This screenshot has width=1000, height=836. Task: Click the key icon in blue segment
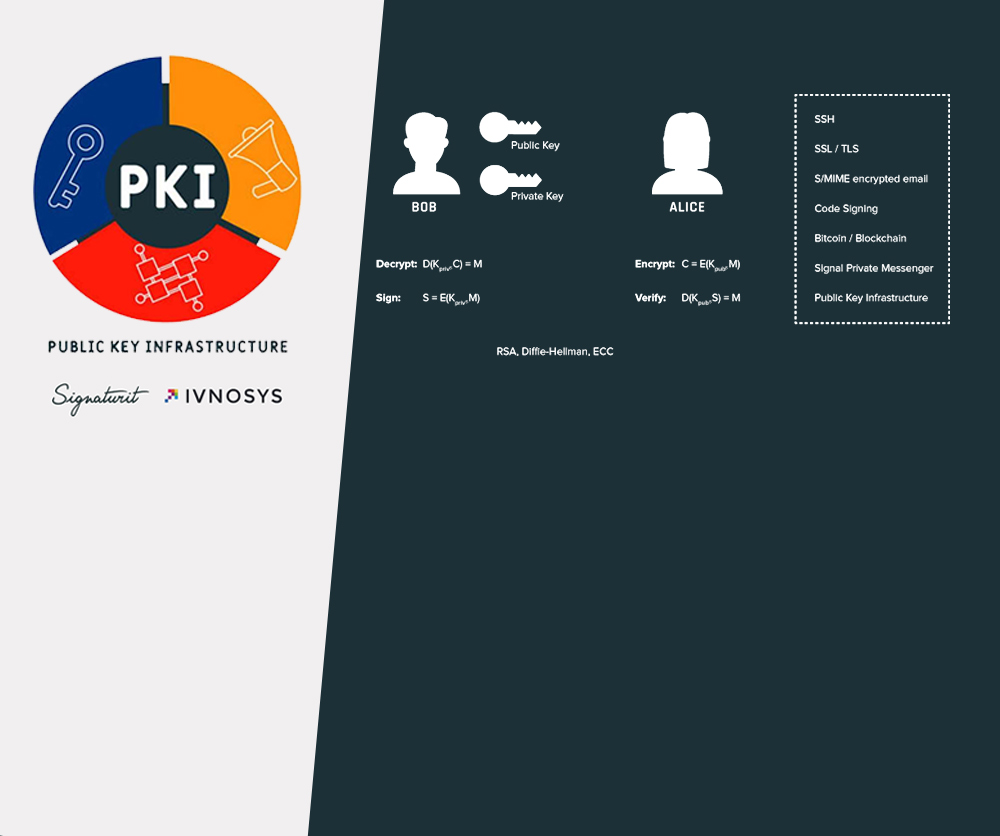pyautogui.click(x=76, y=165)
